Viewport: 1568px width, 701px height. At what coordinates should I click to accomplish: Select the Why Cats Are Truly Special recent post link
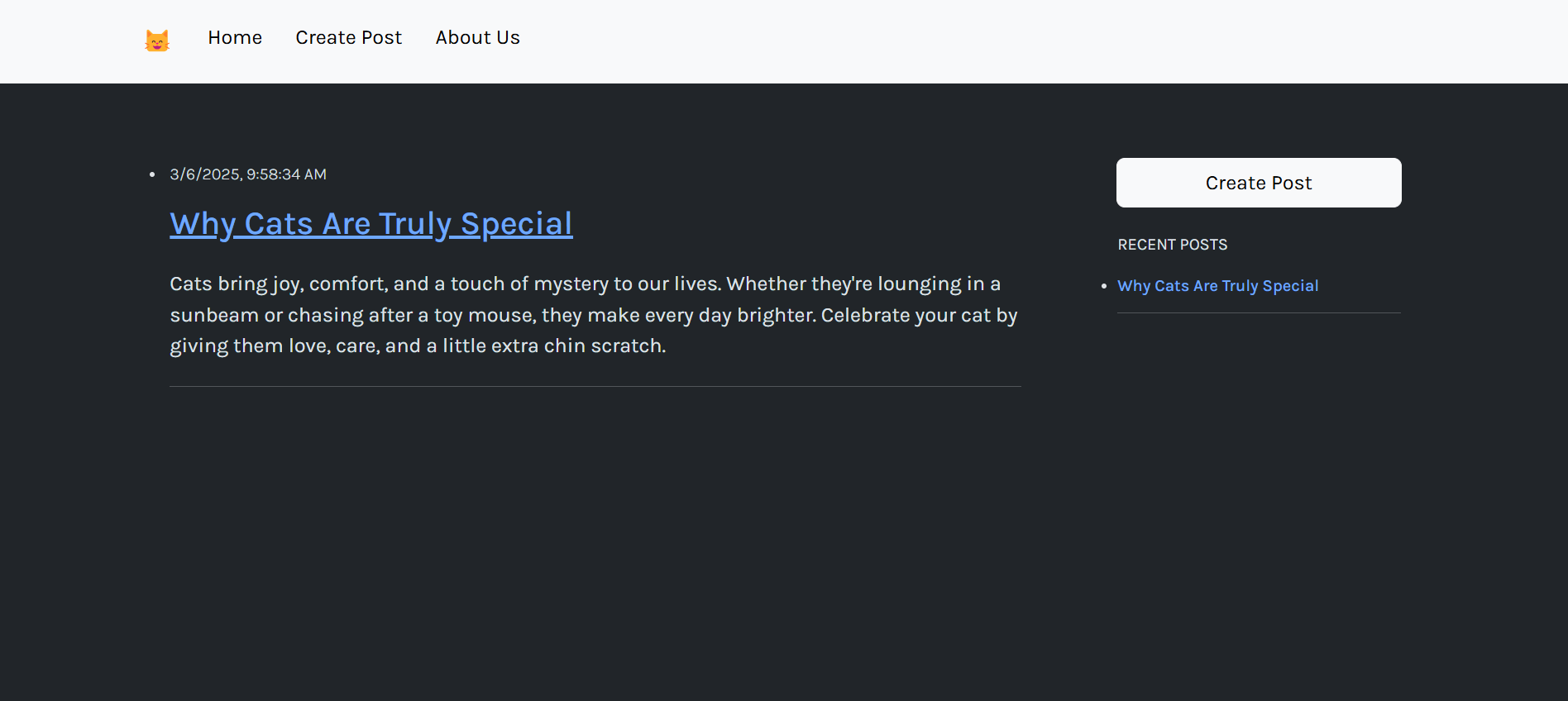[x=1217, y=286]
